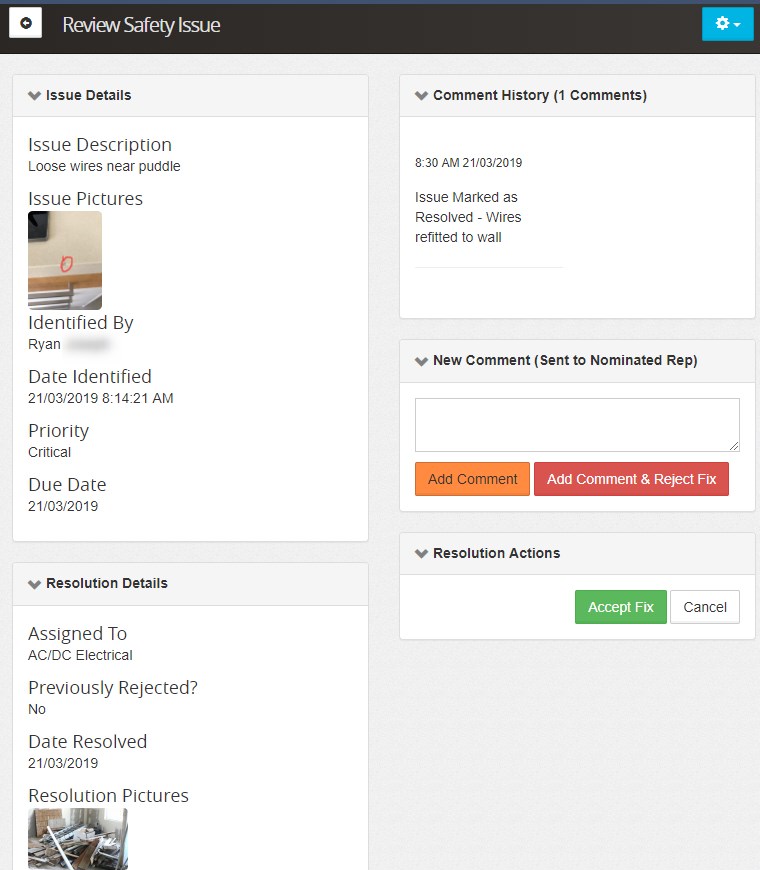The width and height of the screenshot is (760, 870).
Task: Collapse the New Comment panel chevron
Action: (421, 360)
